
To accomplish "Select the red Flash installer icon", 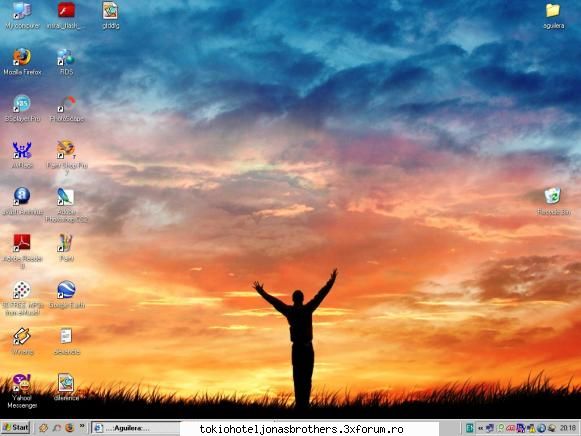I will click(x=66, y=16).
